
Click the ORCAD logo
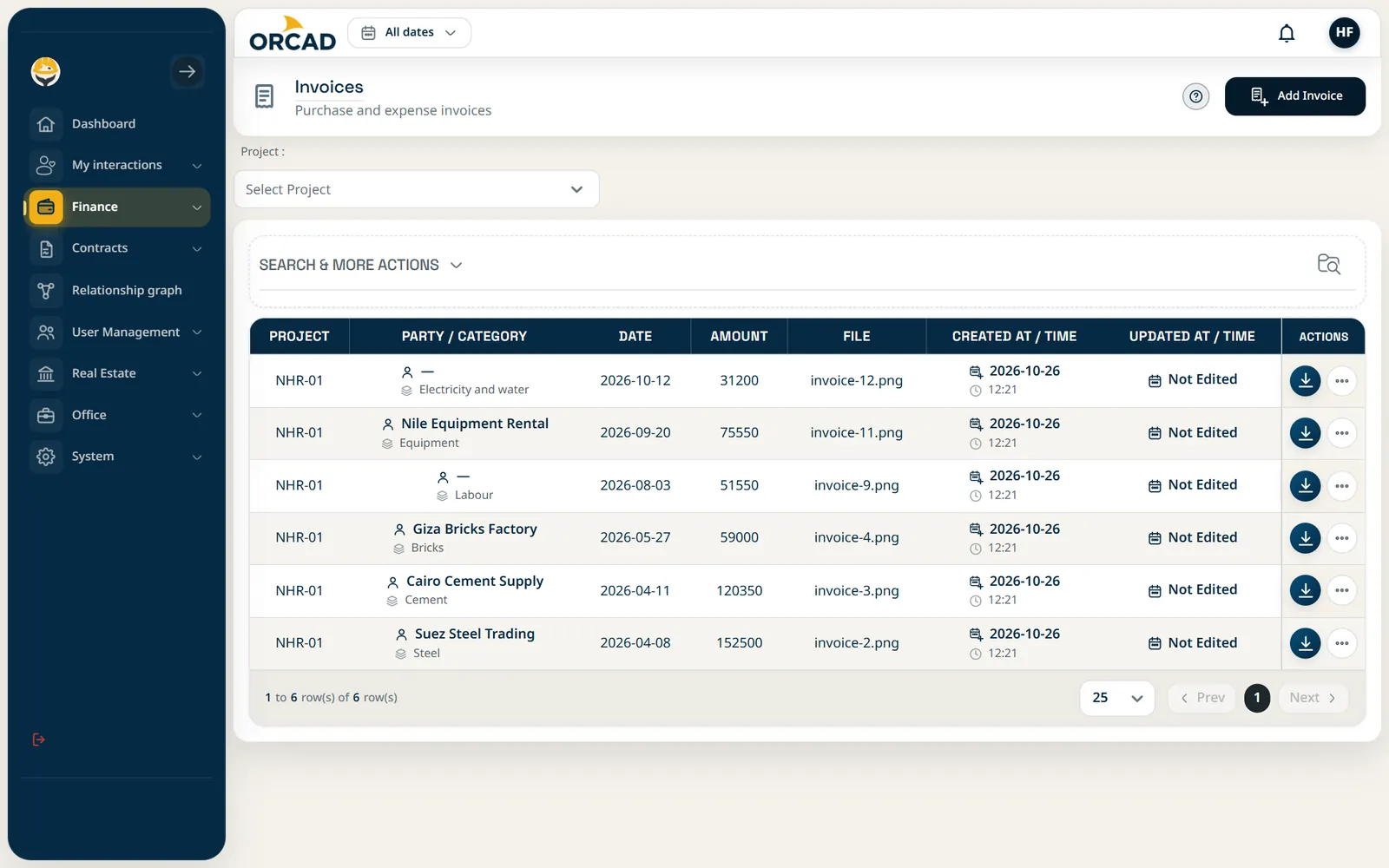click(x=293, y=34)
